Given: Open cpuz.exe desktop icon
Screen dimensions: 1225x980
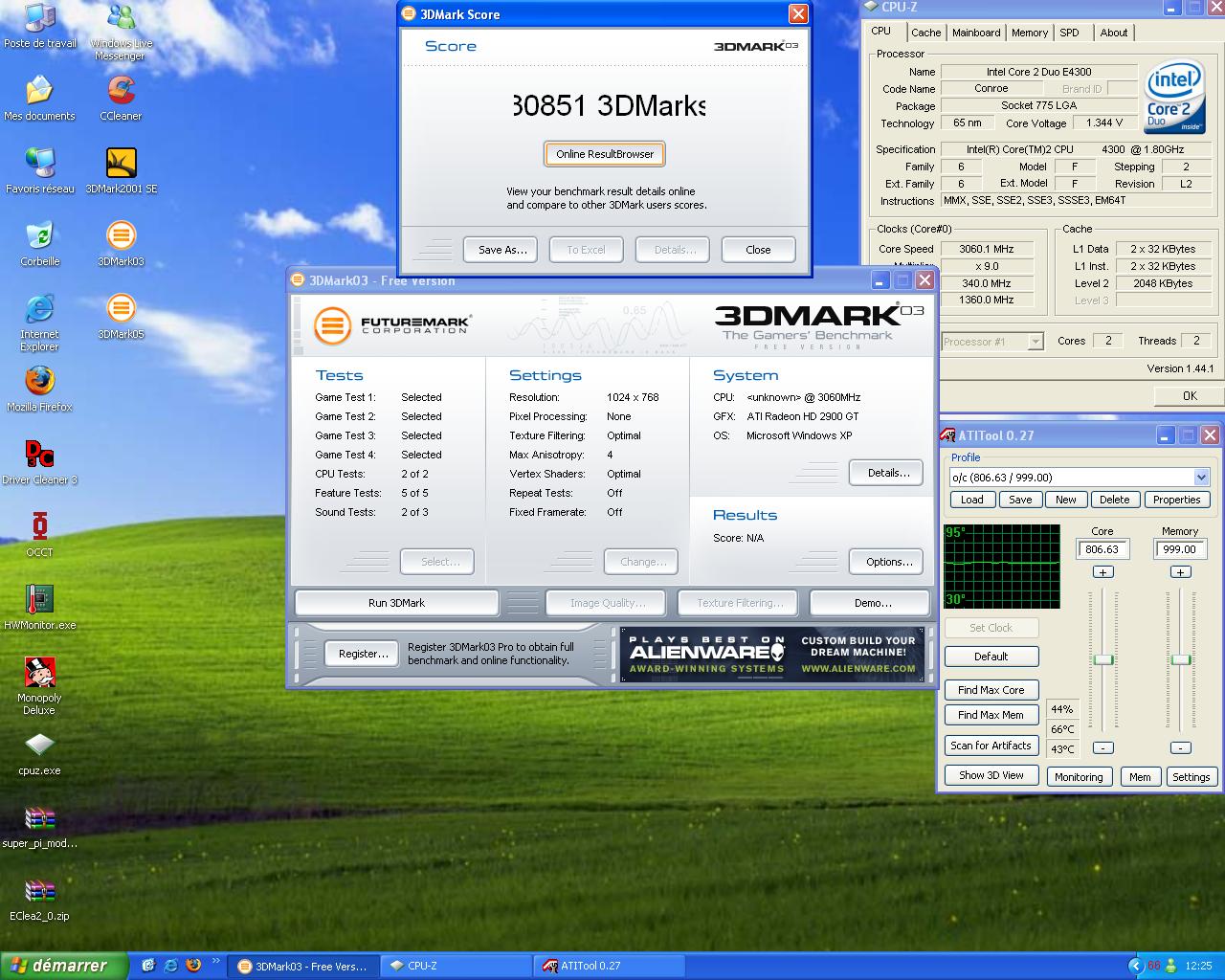Looking at the screenshot, I should coord(39,753).
